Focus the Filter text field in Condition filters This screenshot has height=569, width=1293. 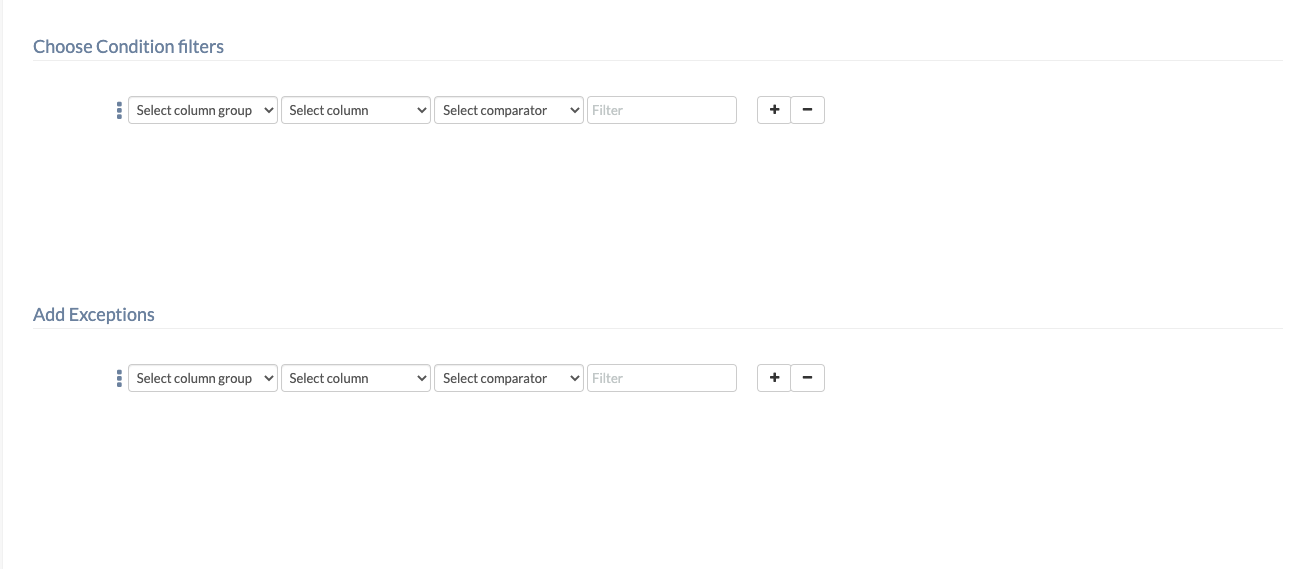[662, 110]
